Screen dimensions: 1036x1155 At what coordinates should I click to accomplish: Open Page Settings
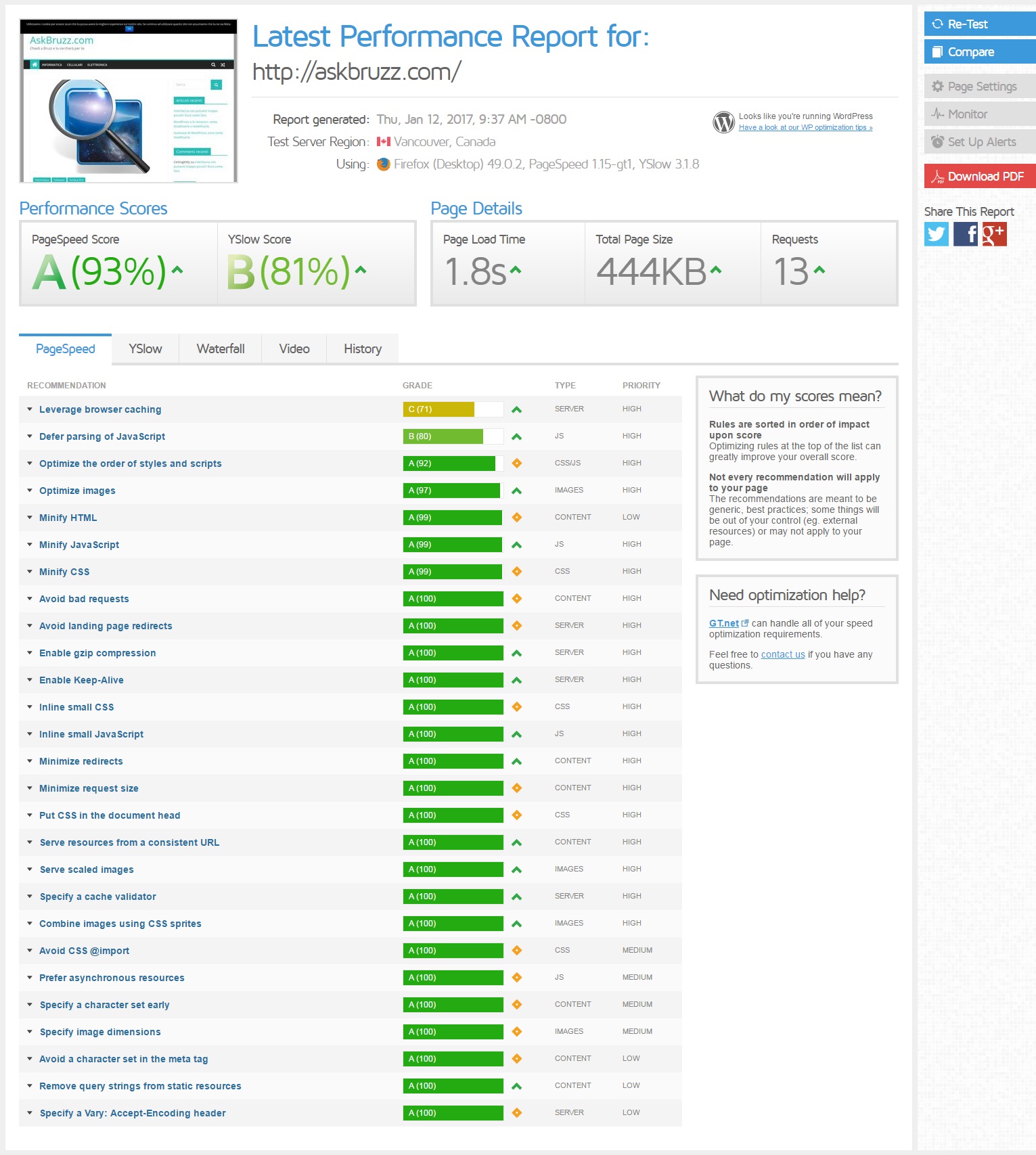point(980,86)
